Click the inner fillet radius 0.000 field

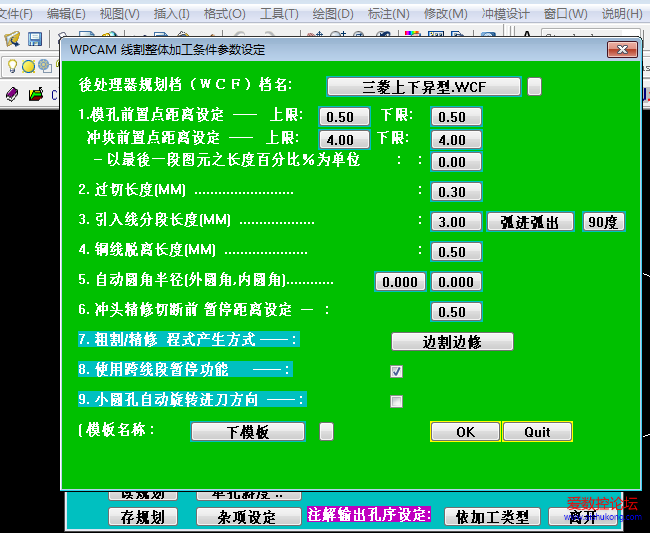coord(456,282)
